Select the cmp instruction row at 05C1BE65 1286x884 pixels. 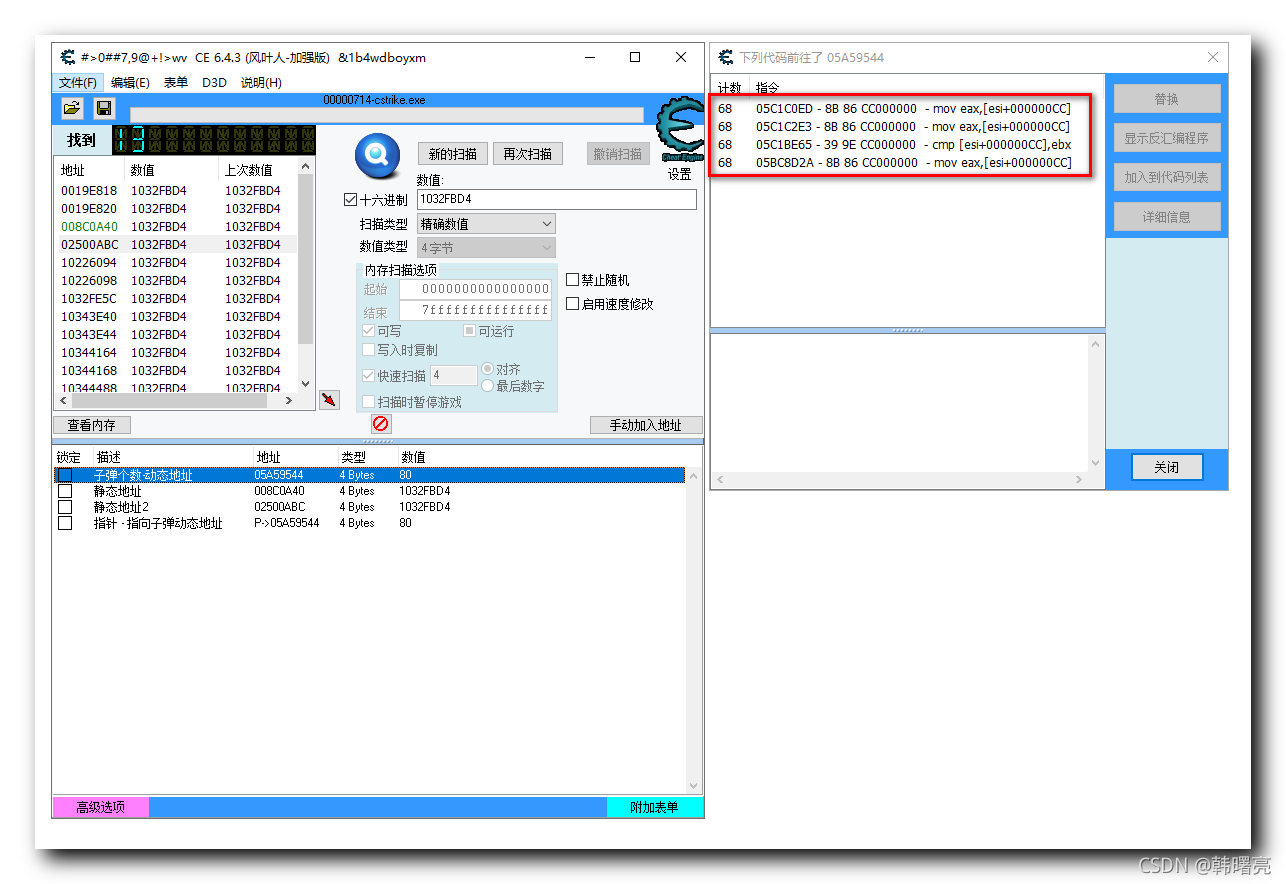899,144
